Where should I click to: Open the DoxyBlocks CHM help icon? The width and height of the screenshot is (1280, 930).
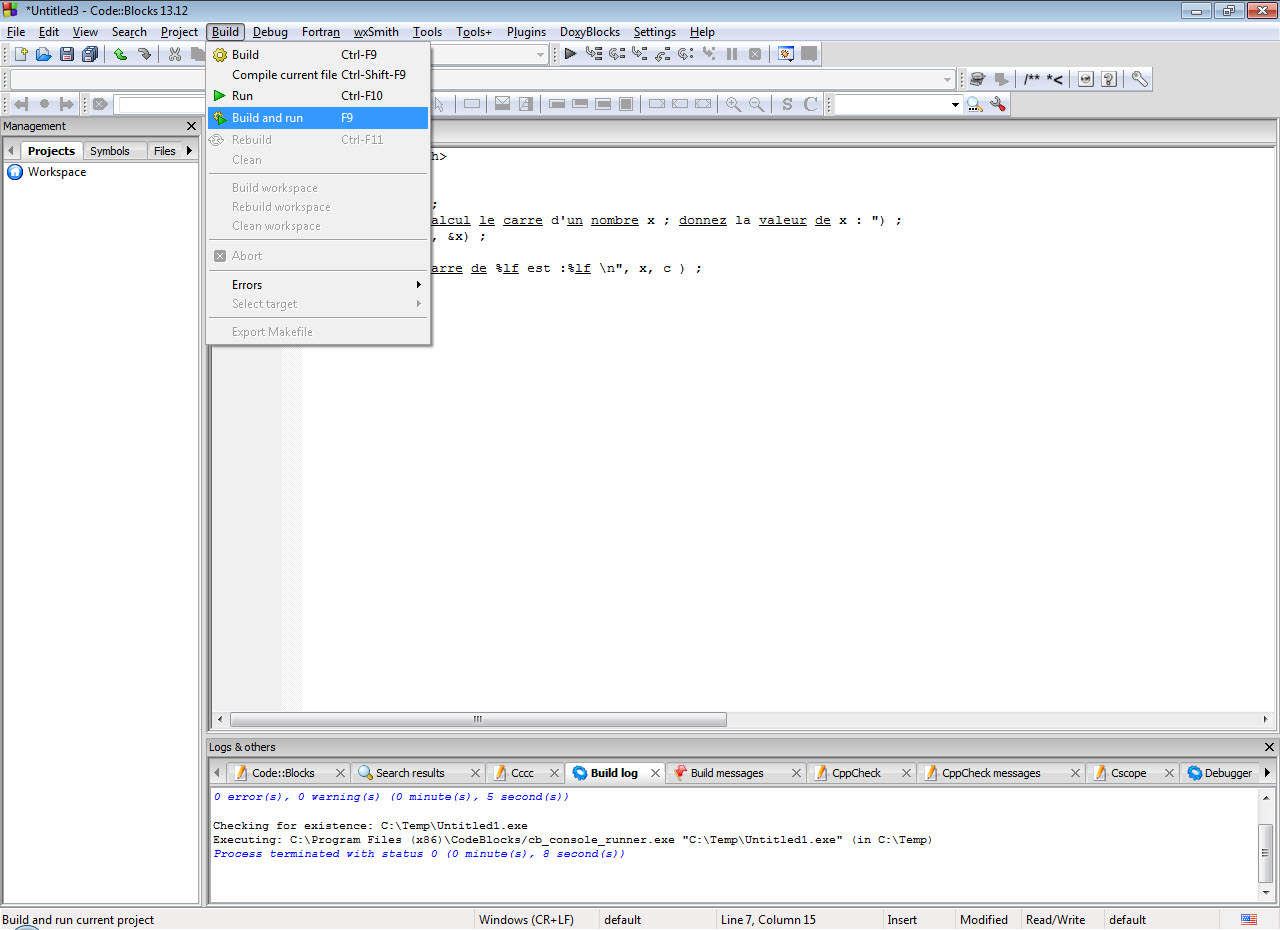[x=1109, y=79]
